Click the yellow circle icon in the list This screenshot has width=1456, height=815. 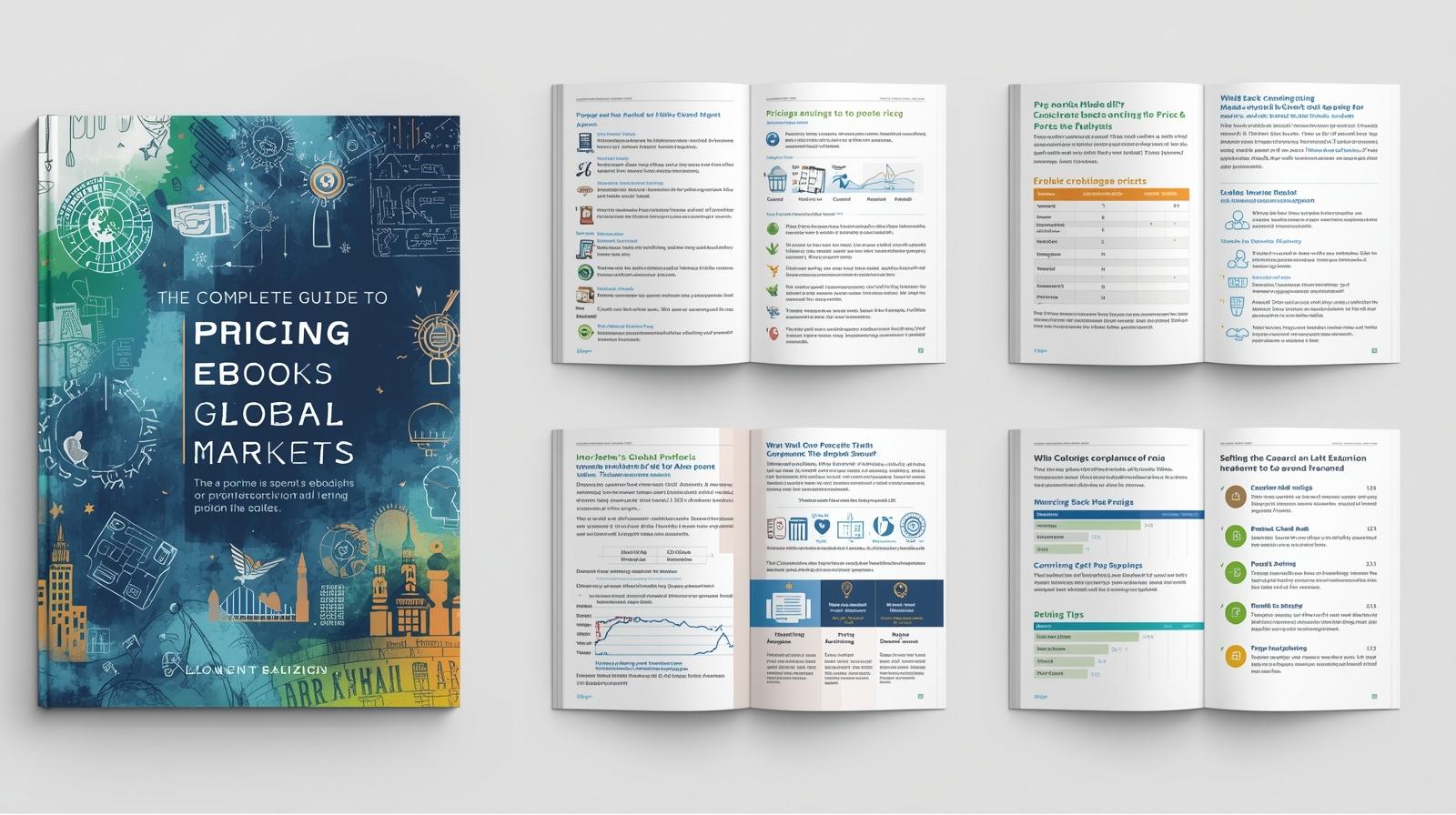coord(1235,656)
